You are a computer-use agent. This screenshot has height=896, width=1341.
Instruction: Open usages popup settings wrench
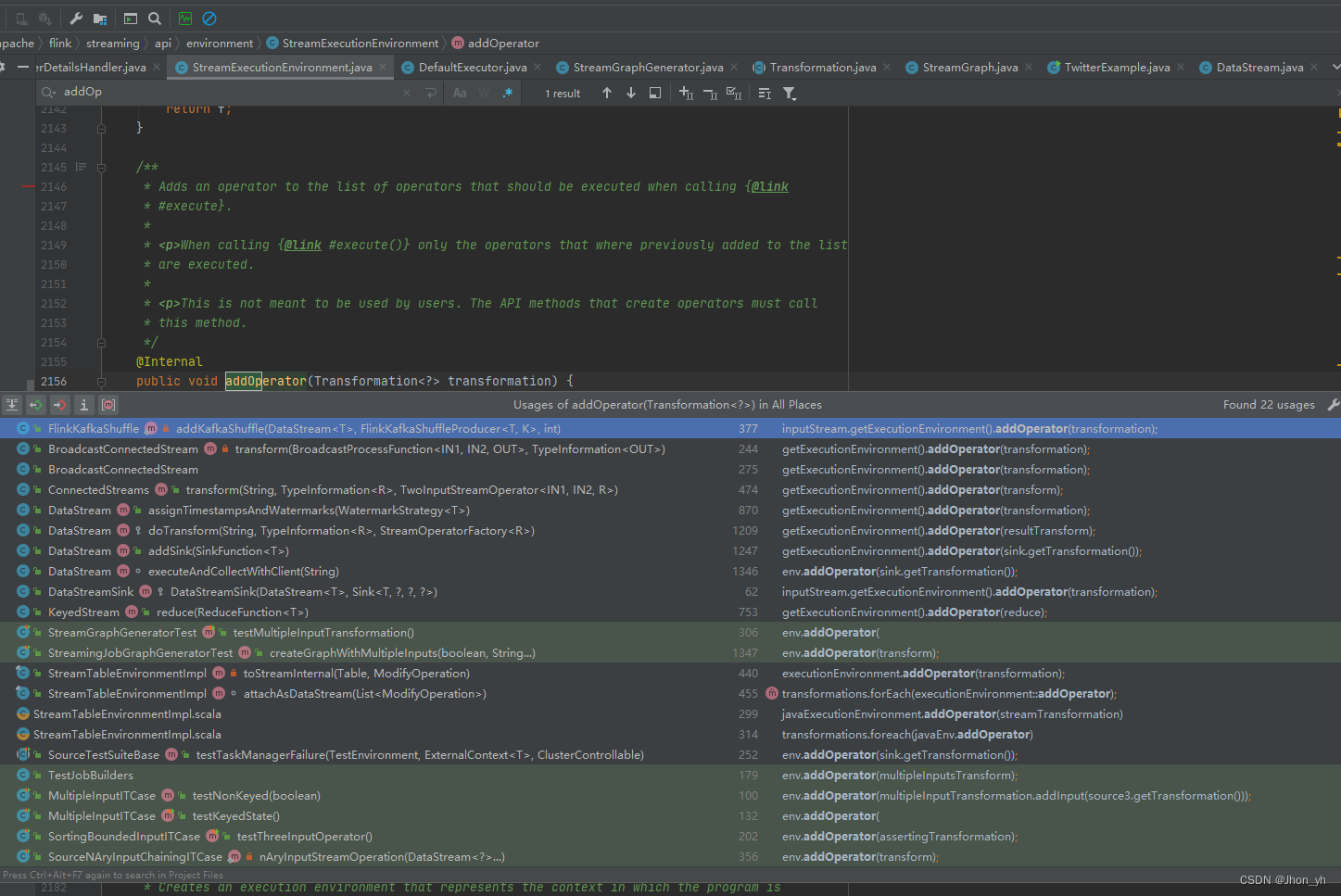click(1333, 405)
